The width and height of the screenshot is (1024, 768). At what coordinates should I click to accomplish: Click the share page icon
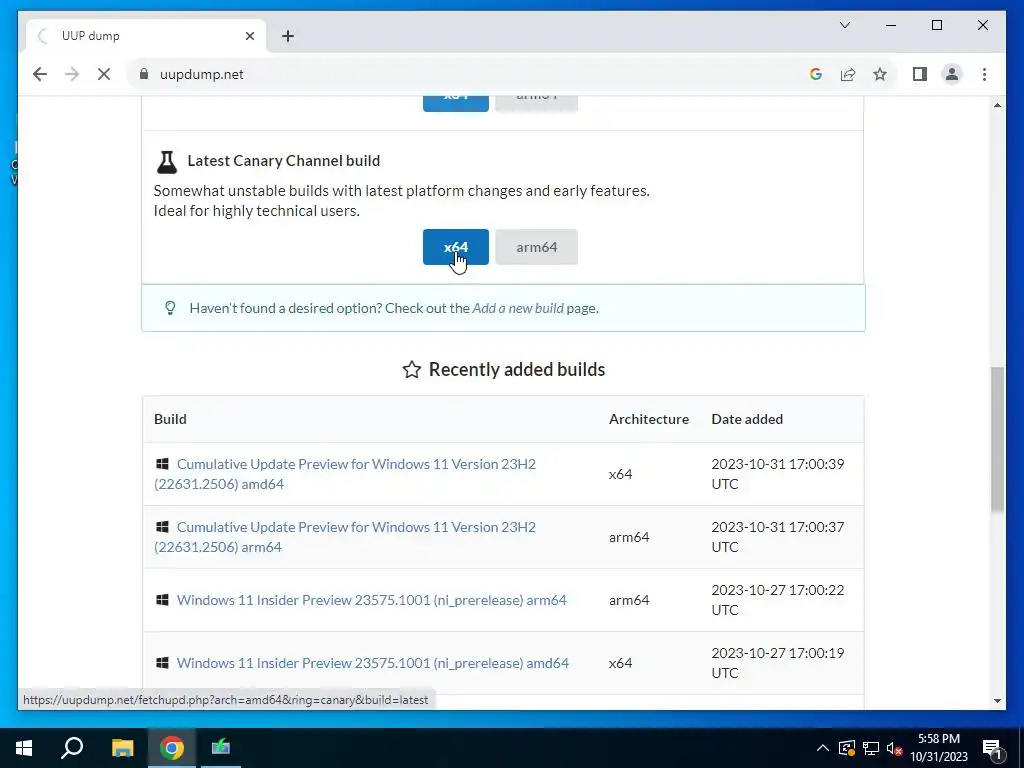[x=848, y=74]
